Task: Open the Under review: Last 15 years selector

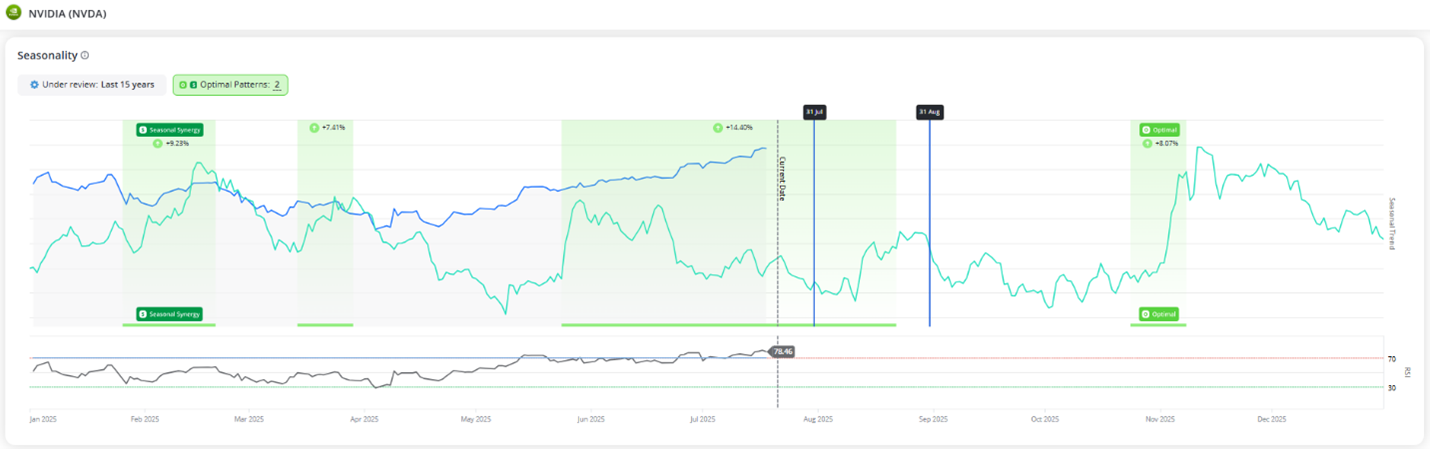Action: pos(92,85)
